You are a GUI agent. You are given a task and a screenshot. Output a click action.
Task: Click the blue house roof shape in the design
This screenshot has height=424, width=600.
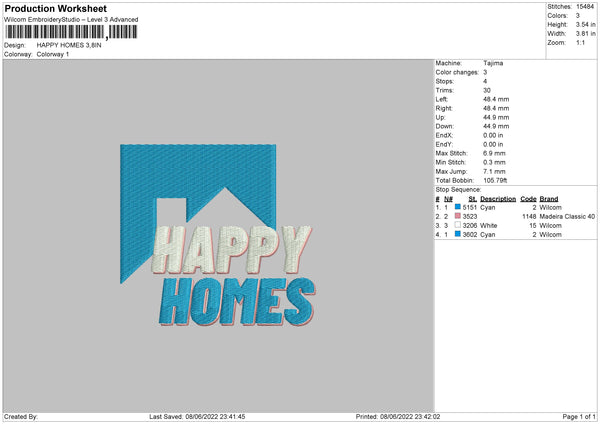[197, 172]
